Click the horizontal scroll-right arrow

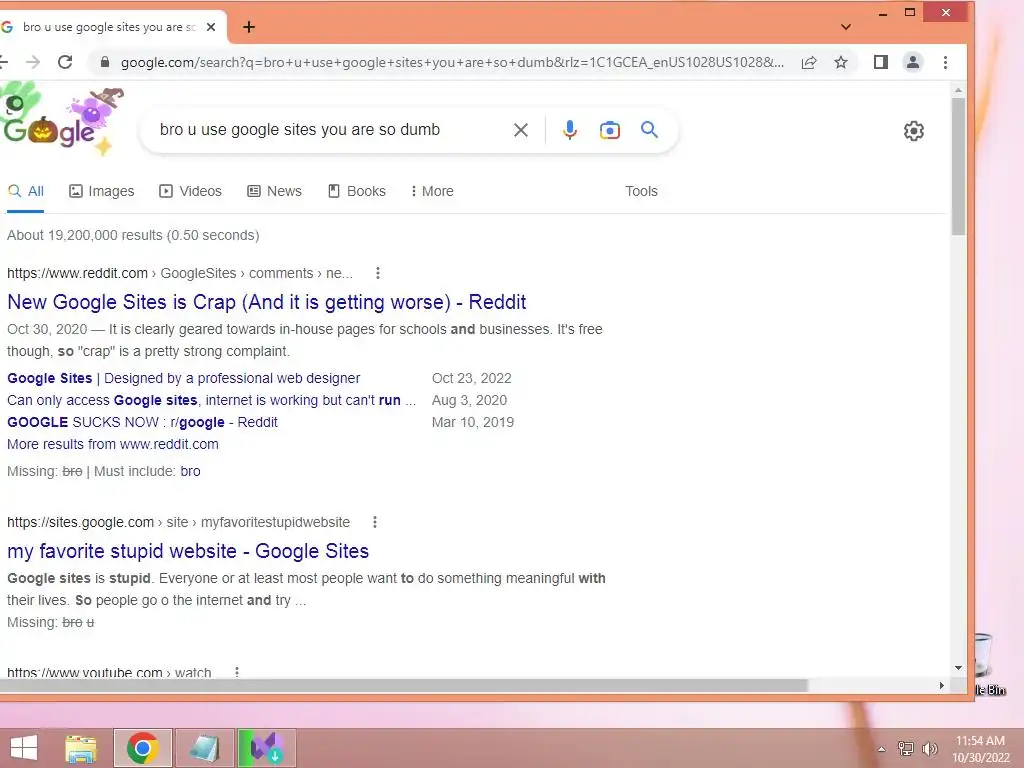pyautogui.click(x=941, y=686)
